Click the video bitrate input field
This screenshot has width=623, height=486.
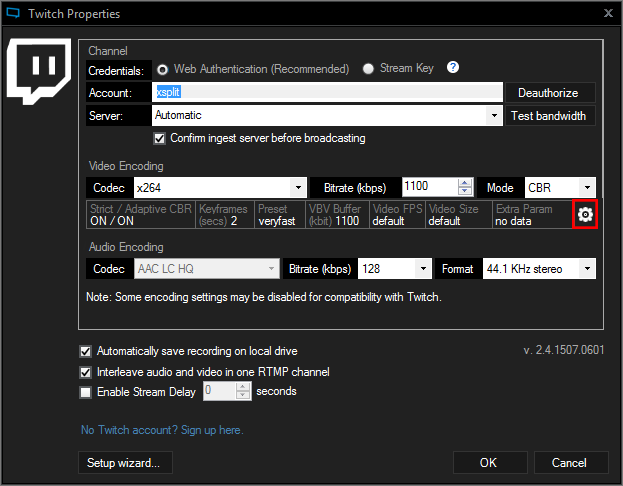(428, 187)
